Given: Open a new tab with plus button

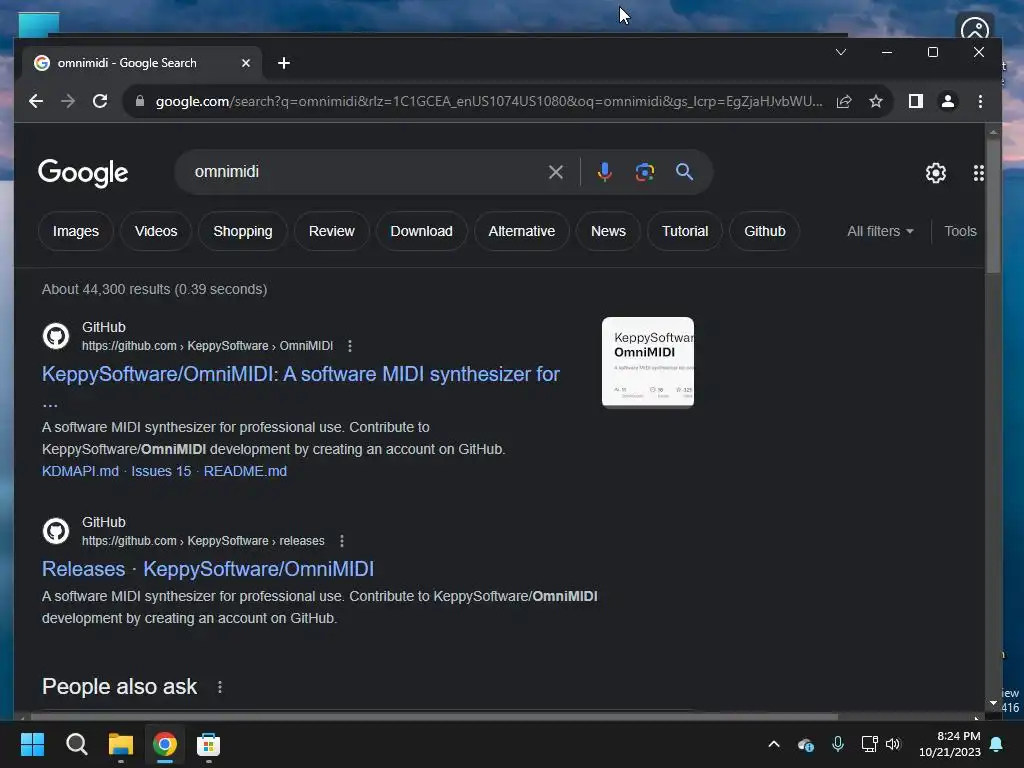Looking at the screenshot, I should [283, 63].
